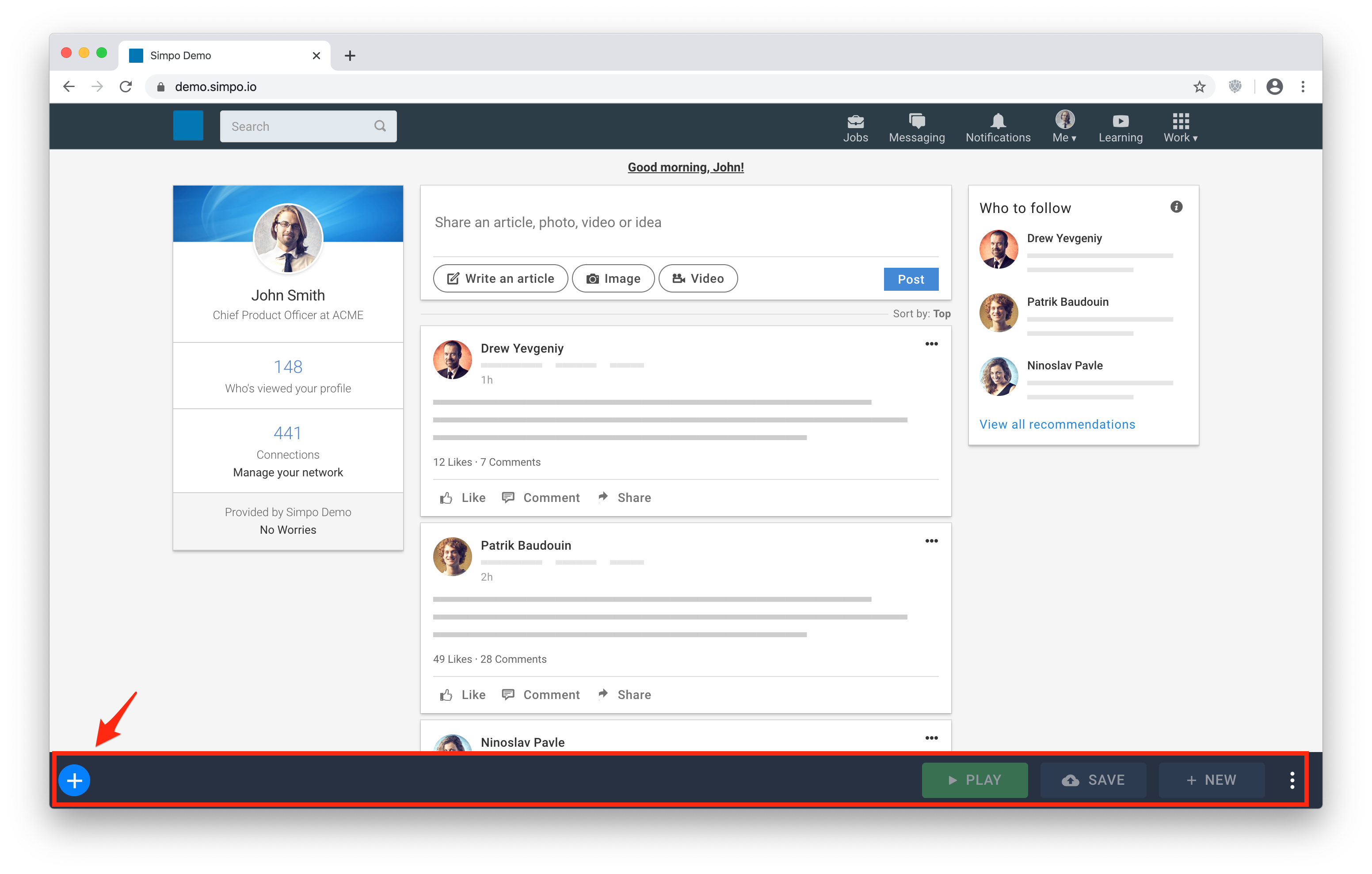Click the Video upload button
This screenshot has height=874, width=1372.
tap(698, 279)
